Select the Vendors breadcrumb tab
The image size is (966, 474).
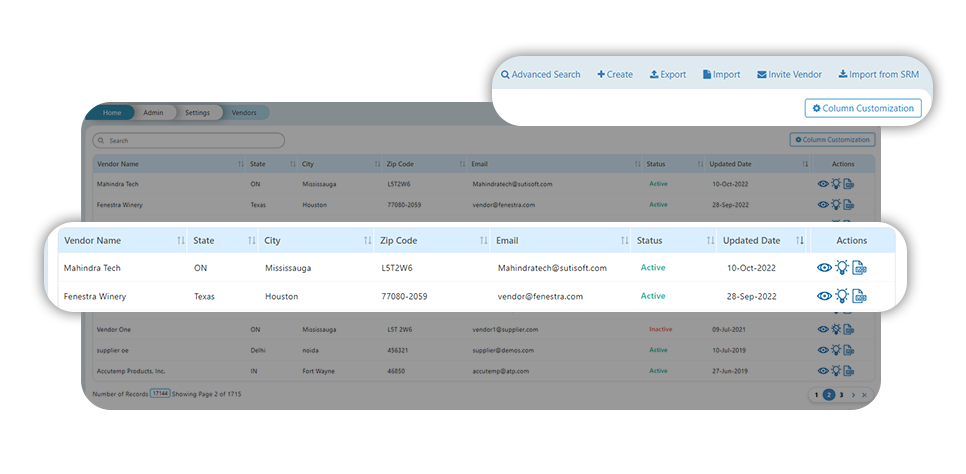244,113
